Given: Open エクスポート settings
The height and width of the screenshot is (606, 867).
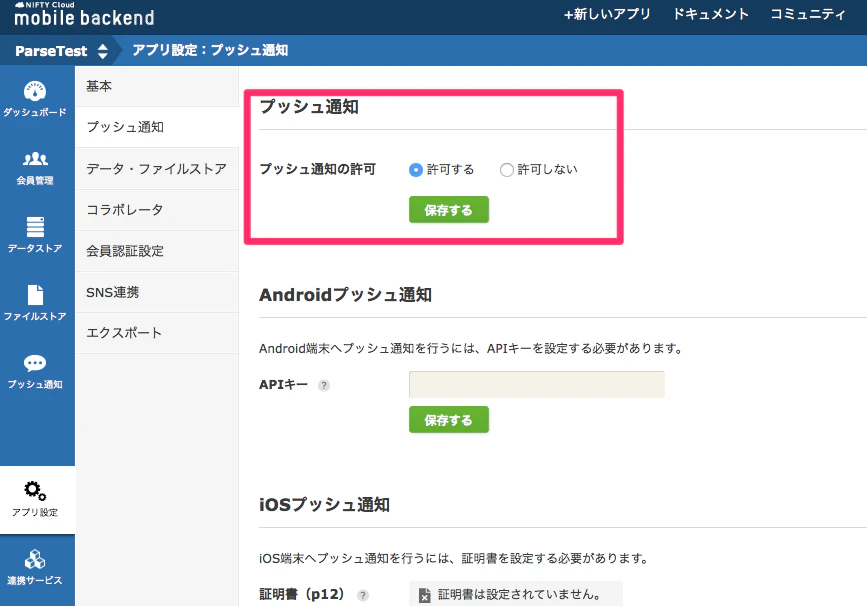Looking at the screenshot, I should click(x=156, y=333).
